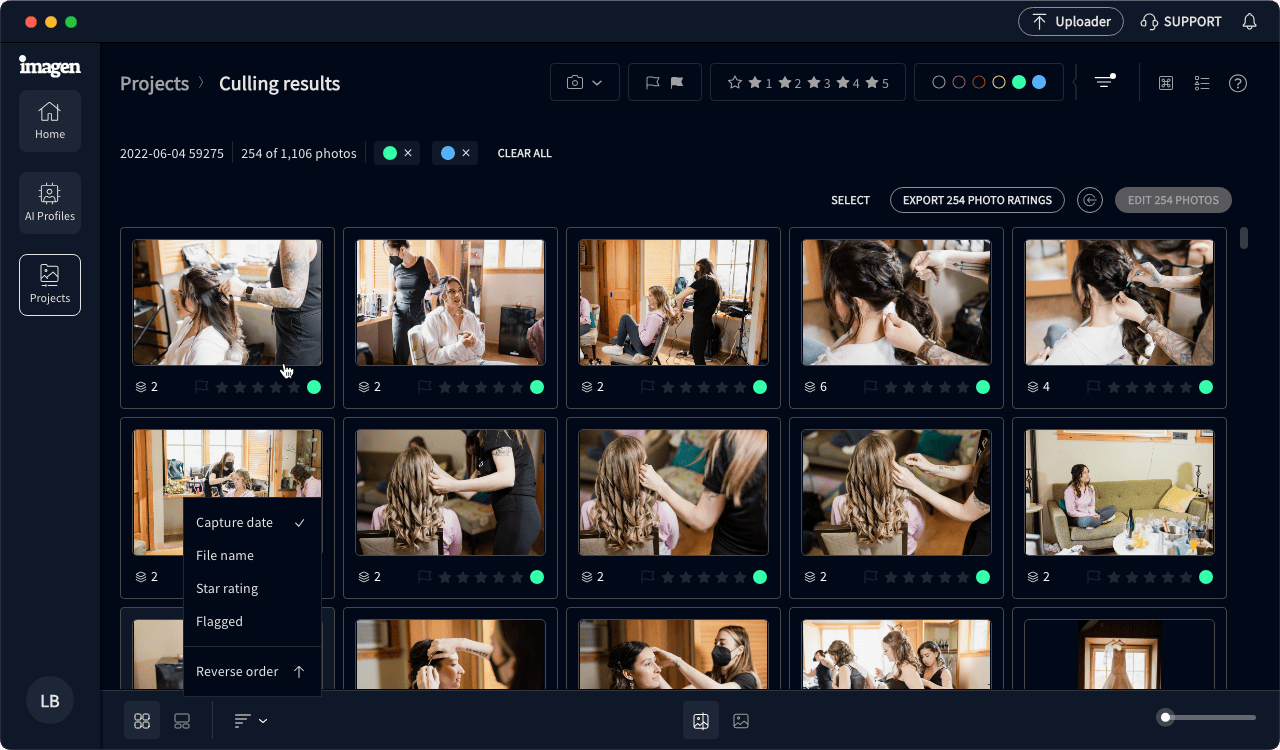Click the help question mark icon
The height and width of the screenshot is (750, 1280).
pyautogui.click(x=1238, y=83)
